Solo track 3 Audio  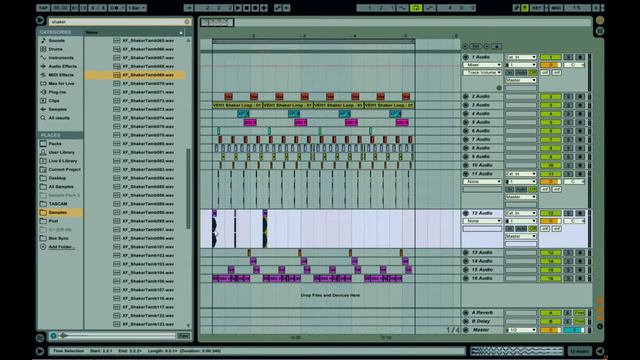coord(568,105)
